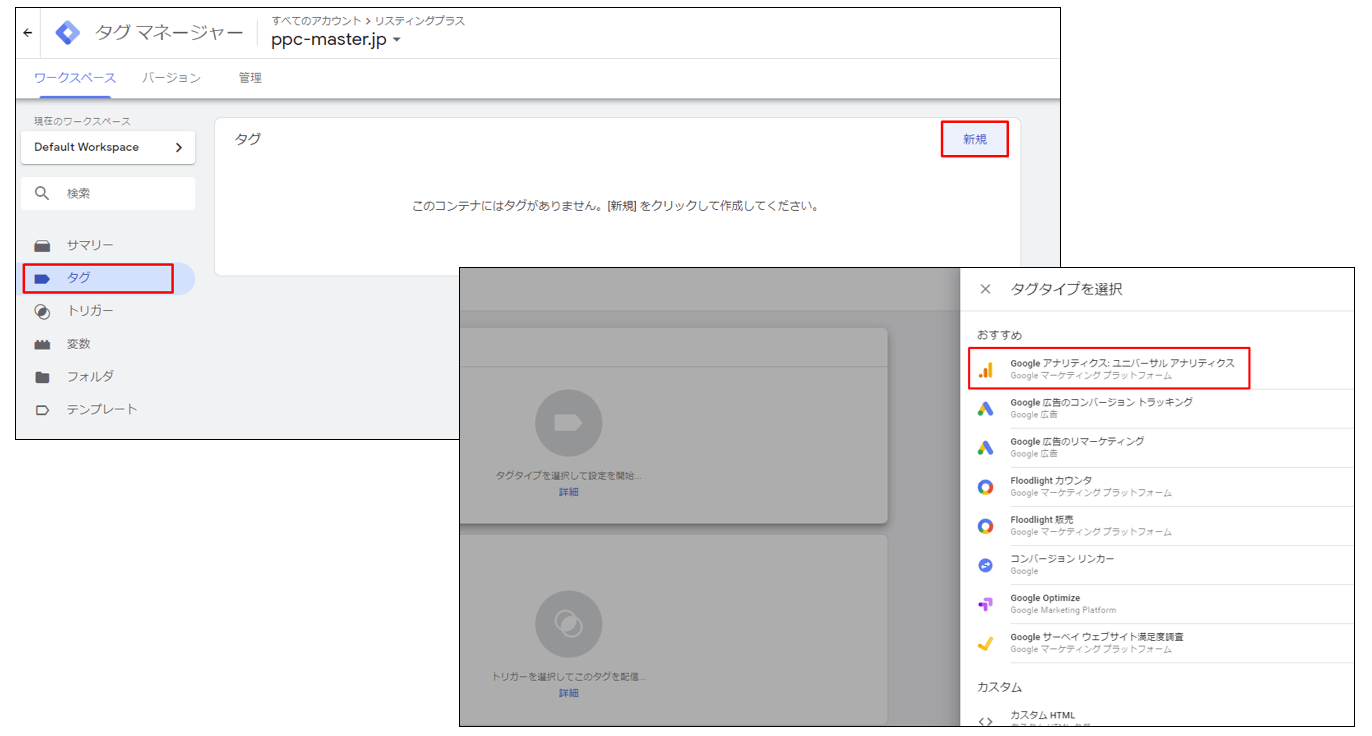Click the Floodlight 販売 ring icon
Viewport: 1372px width, 736px height.
click(x=986, y=526)
